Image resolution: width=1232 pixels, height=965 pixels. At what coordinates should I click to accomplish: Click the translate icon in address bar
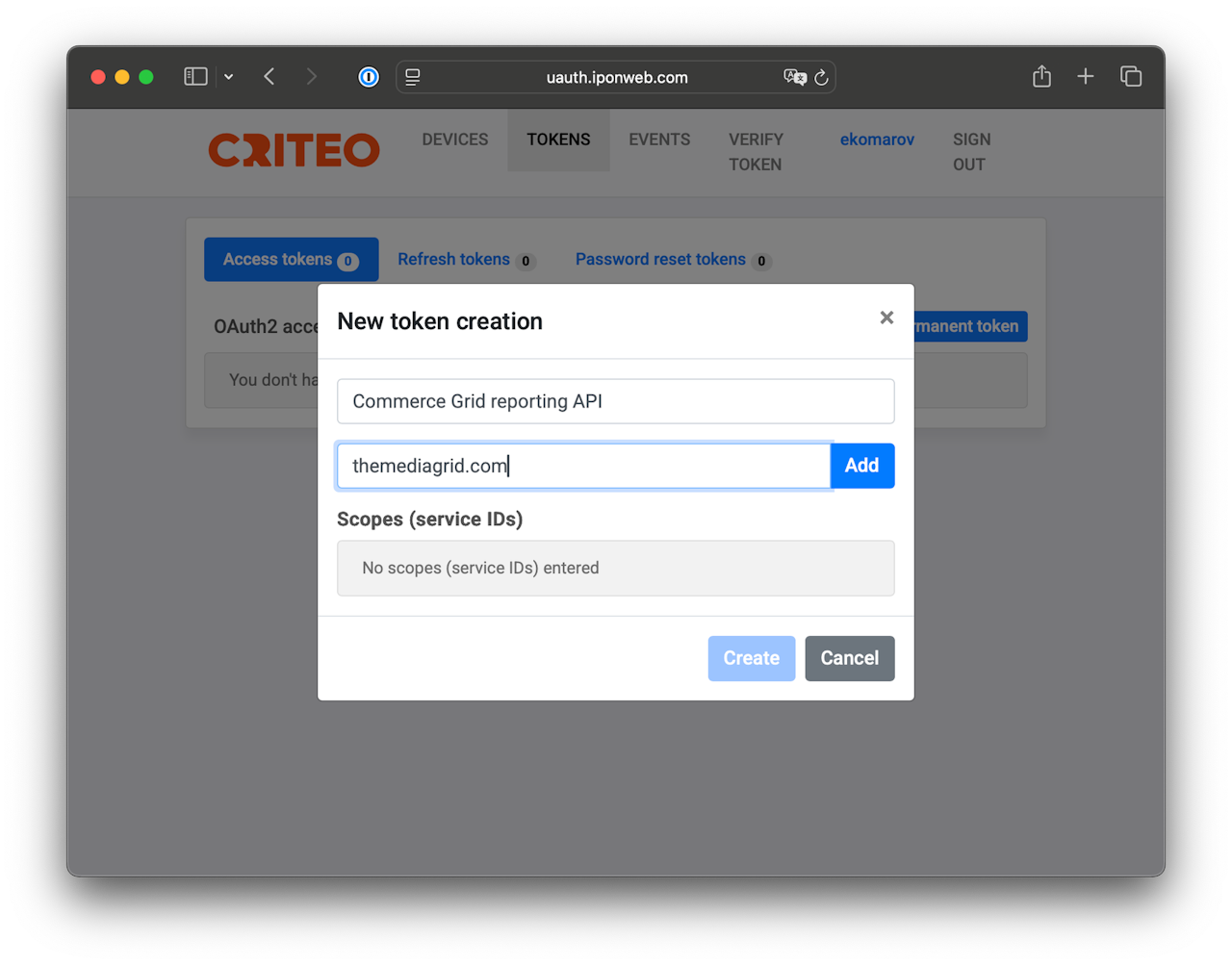pyautogui.click(x=795, y=77)
